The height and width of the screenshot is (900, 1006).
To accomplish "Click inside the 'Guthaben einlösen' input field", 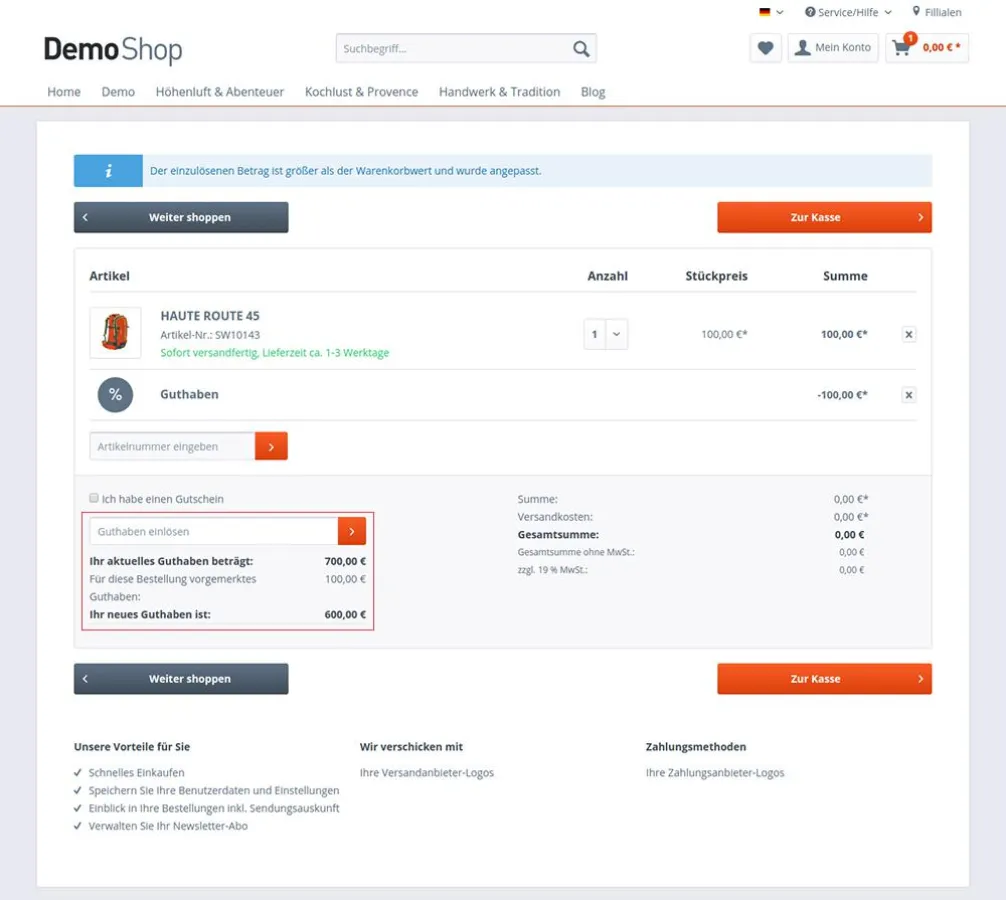I will tap(210, 530).
